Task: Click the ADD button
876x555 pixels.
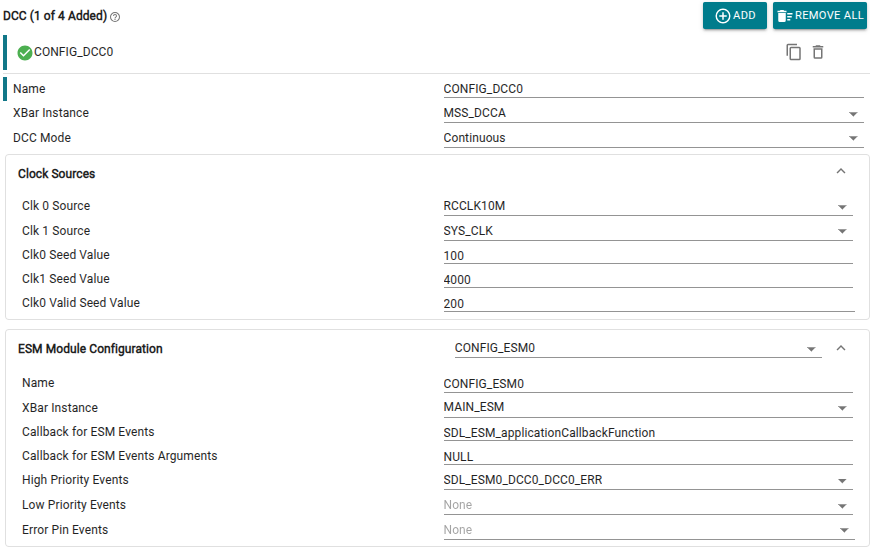Action: [x=734, y=16]
